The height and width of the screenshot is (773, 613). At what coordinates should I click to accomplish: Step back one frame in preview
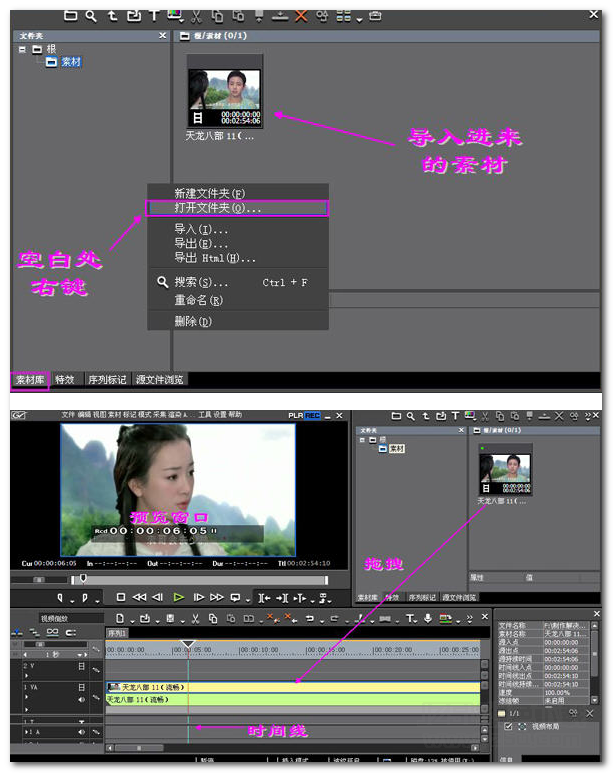[x=157, y=597]
